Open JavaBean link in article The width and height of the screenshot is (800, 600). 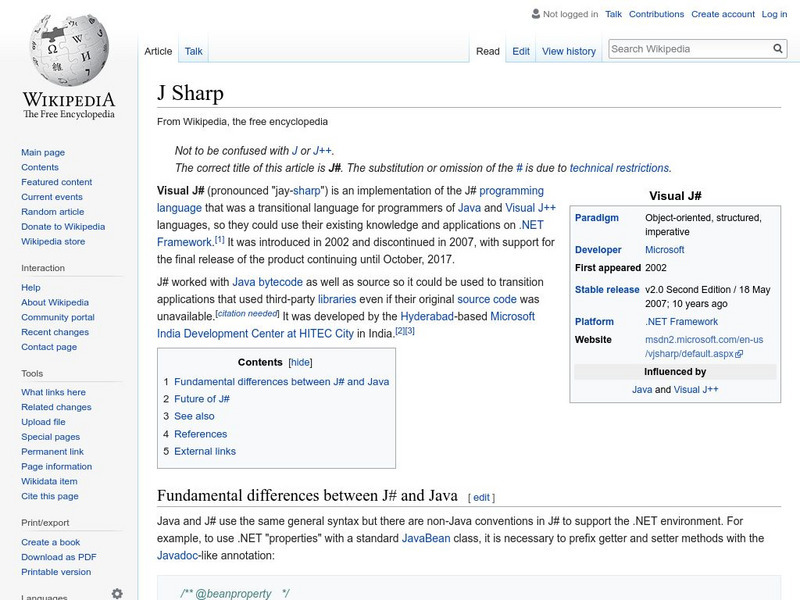pyautogui.click(x=426, y=538)
